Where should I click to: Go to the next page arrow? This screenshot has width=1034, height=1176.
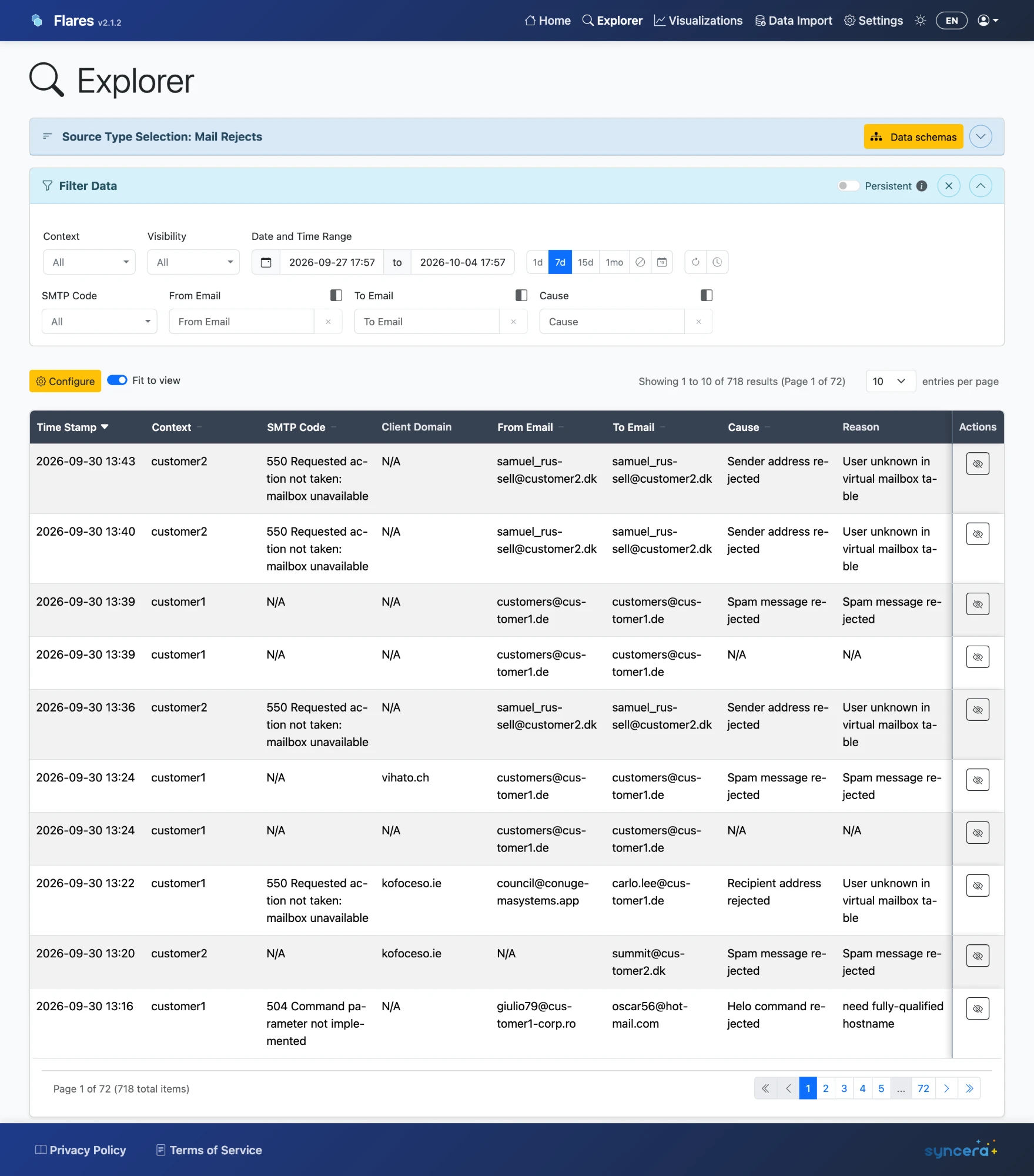[946, 1089]
